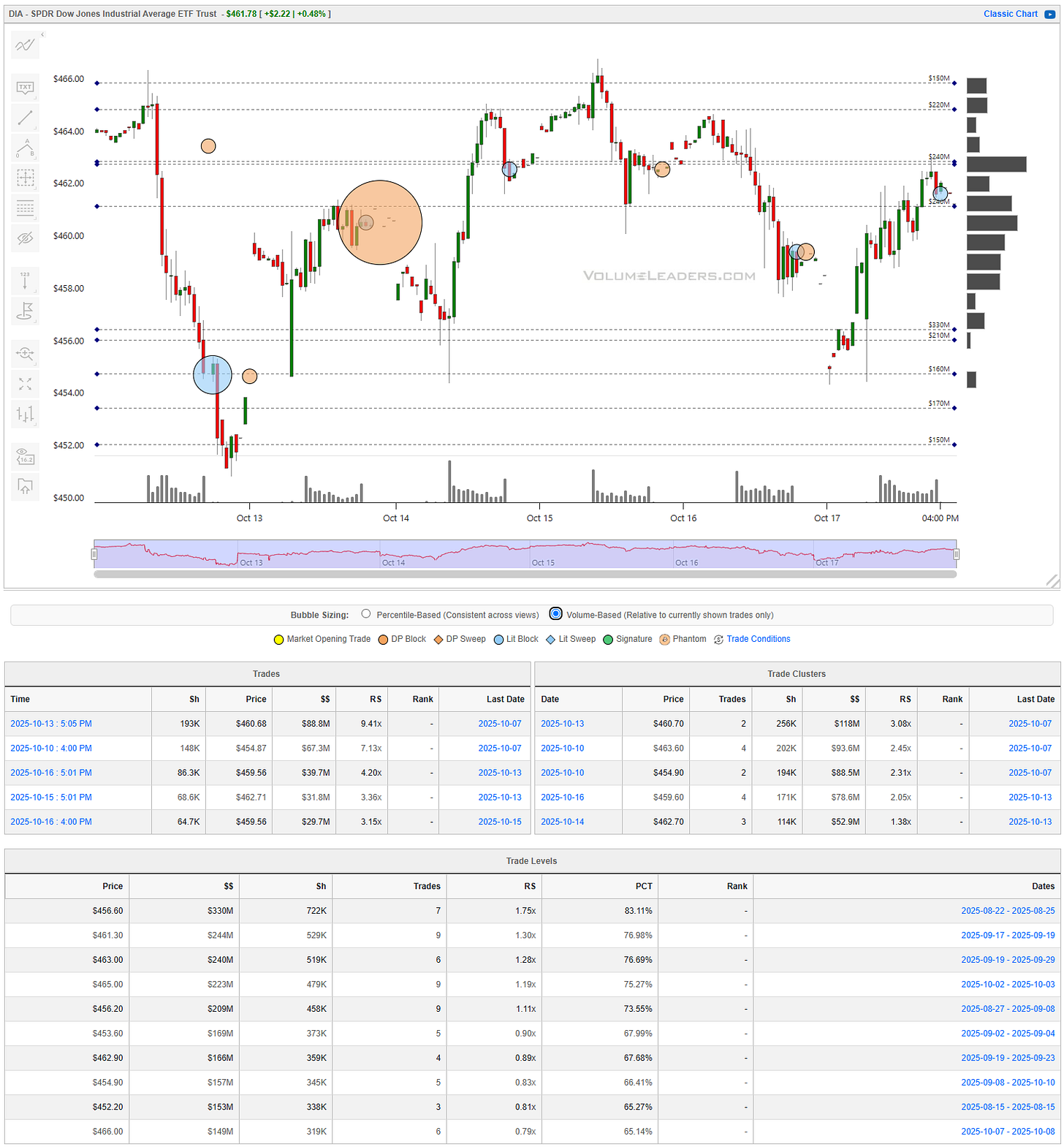Open trade 2025-10-10 : 4:00 PM
1064x1147 pixels.
tap(51, 749)
